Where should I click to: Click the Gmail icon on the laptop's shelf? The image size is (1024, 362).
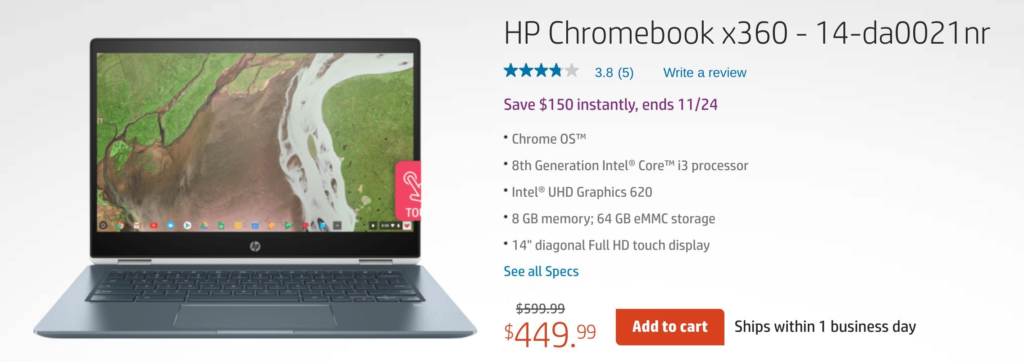click(x=137, y=225)
